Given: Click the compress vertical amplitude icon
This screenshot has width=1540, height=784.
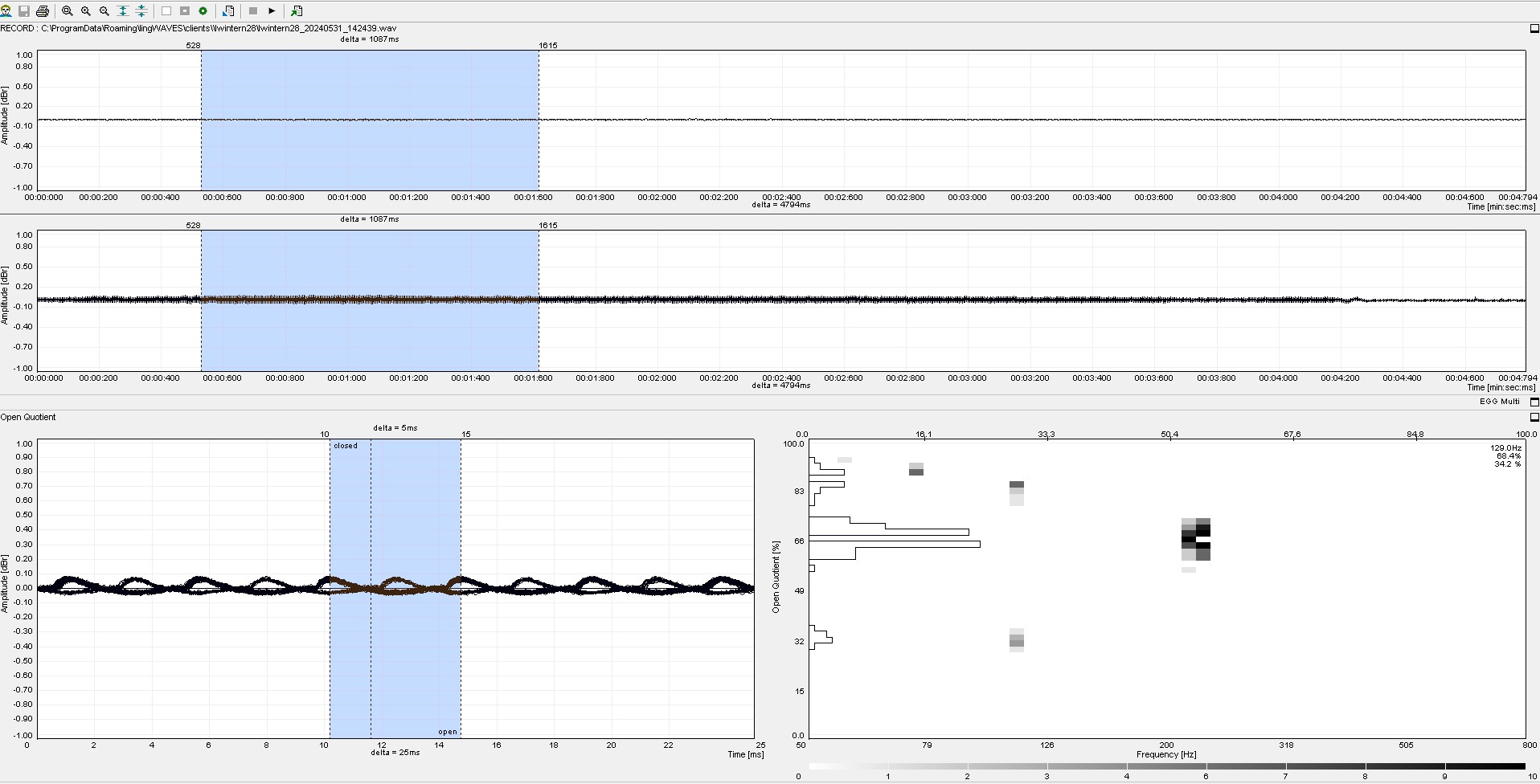Looking at the screenshot, I should 141,11.
